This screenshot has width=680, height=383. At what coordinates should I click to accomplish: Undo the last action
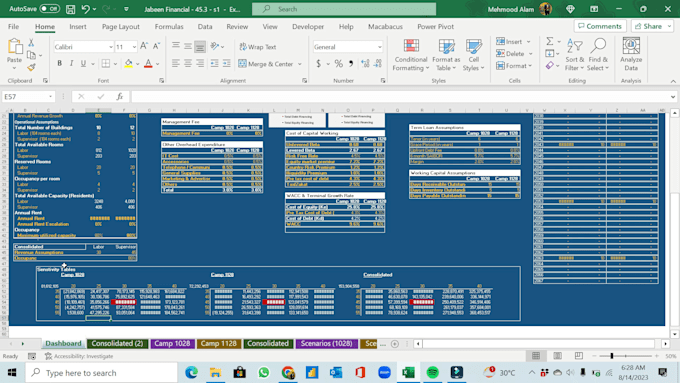point(85,9)
